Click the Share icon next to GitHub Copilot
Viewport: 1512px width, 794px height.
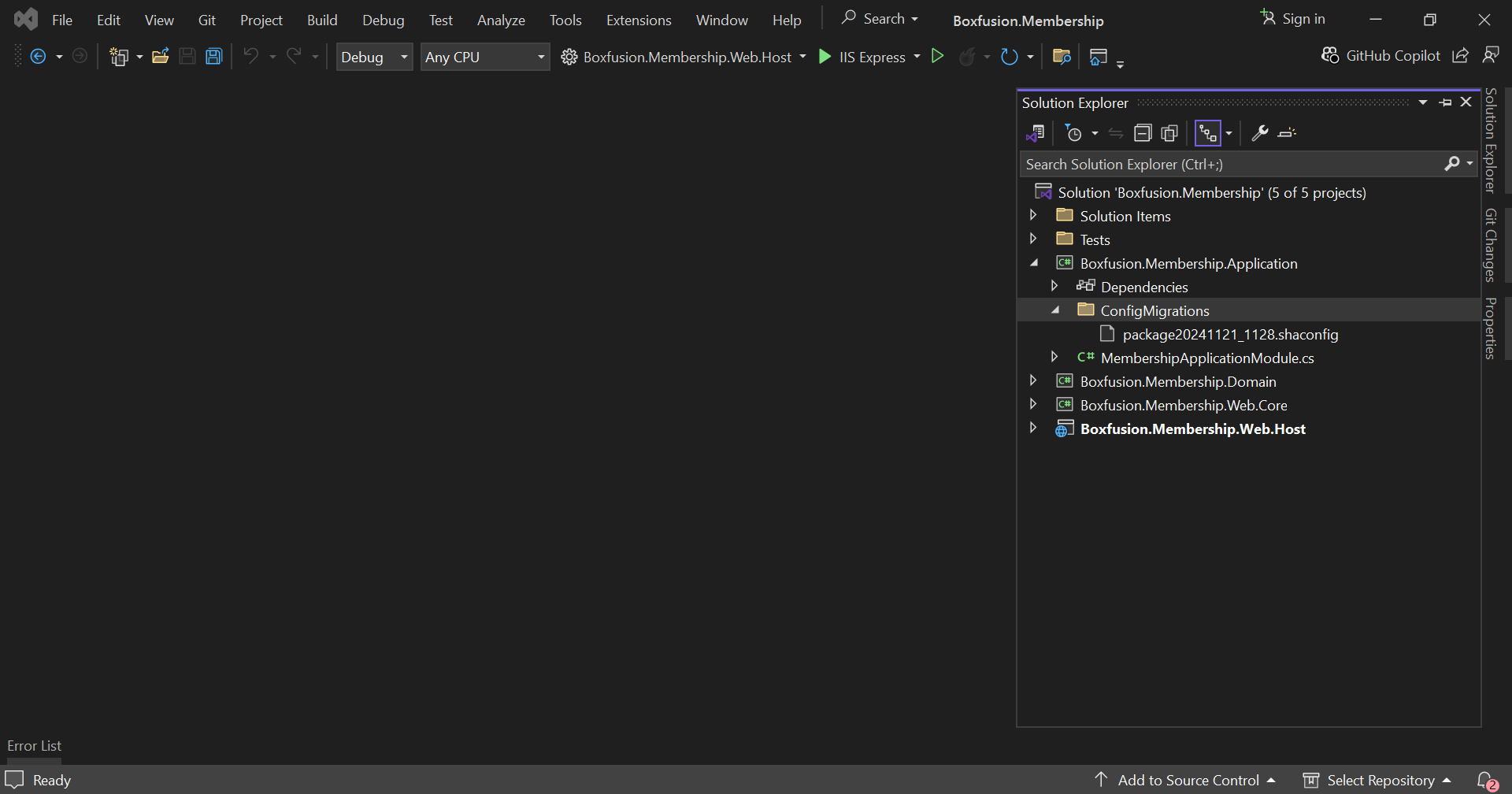point(1460,55)
